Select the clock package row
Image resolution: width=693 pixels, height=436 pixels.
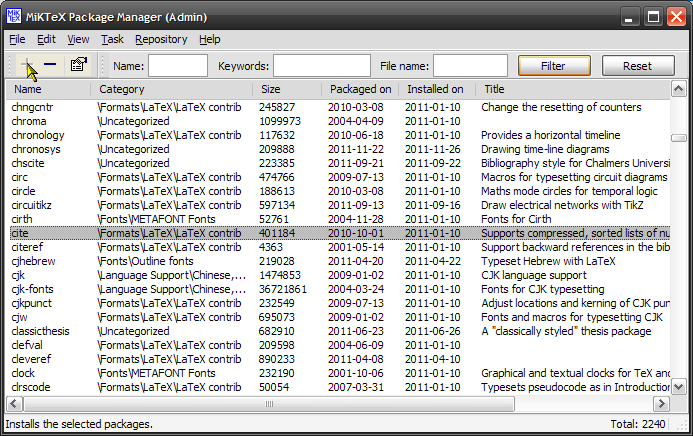click(338, 373)
